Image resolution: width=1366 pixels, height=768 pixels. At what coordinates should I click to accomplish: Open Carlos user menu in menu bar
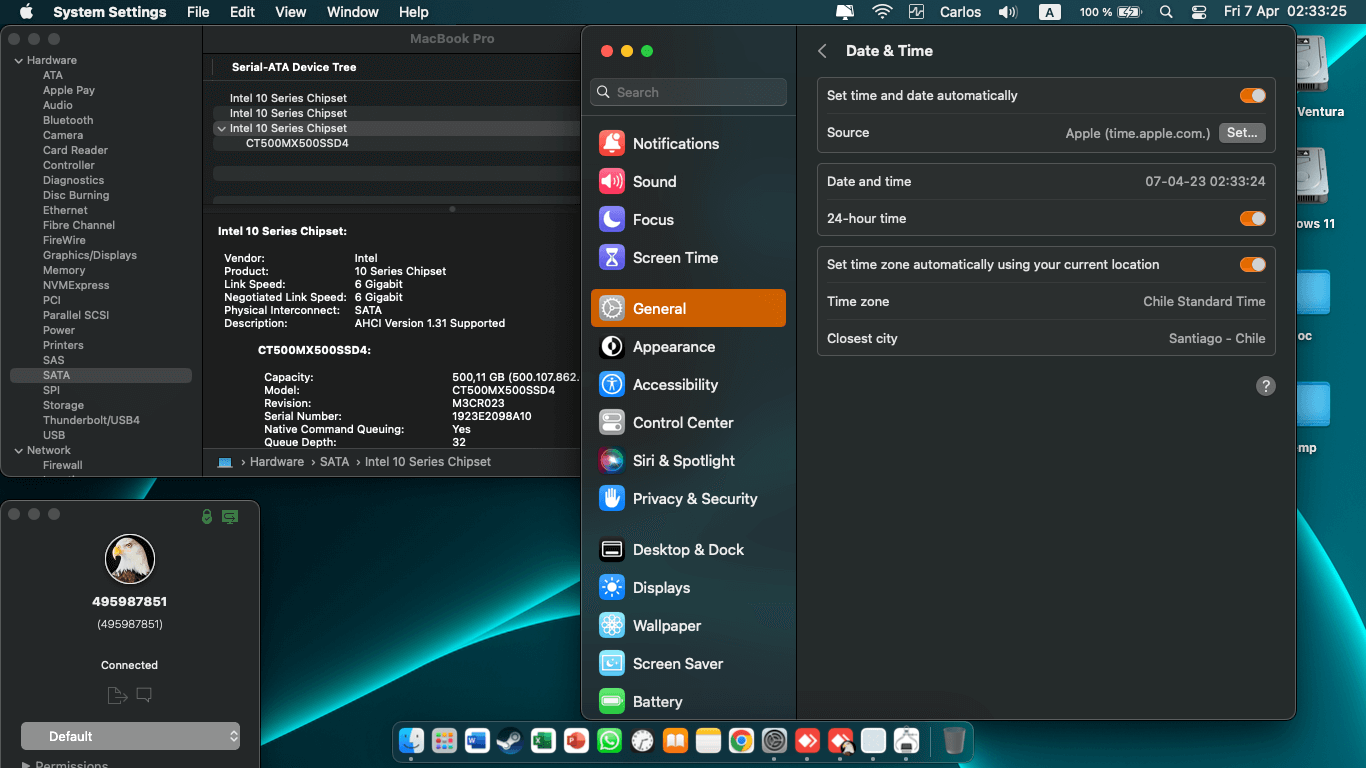coord(961,12)
